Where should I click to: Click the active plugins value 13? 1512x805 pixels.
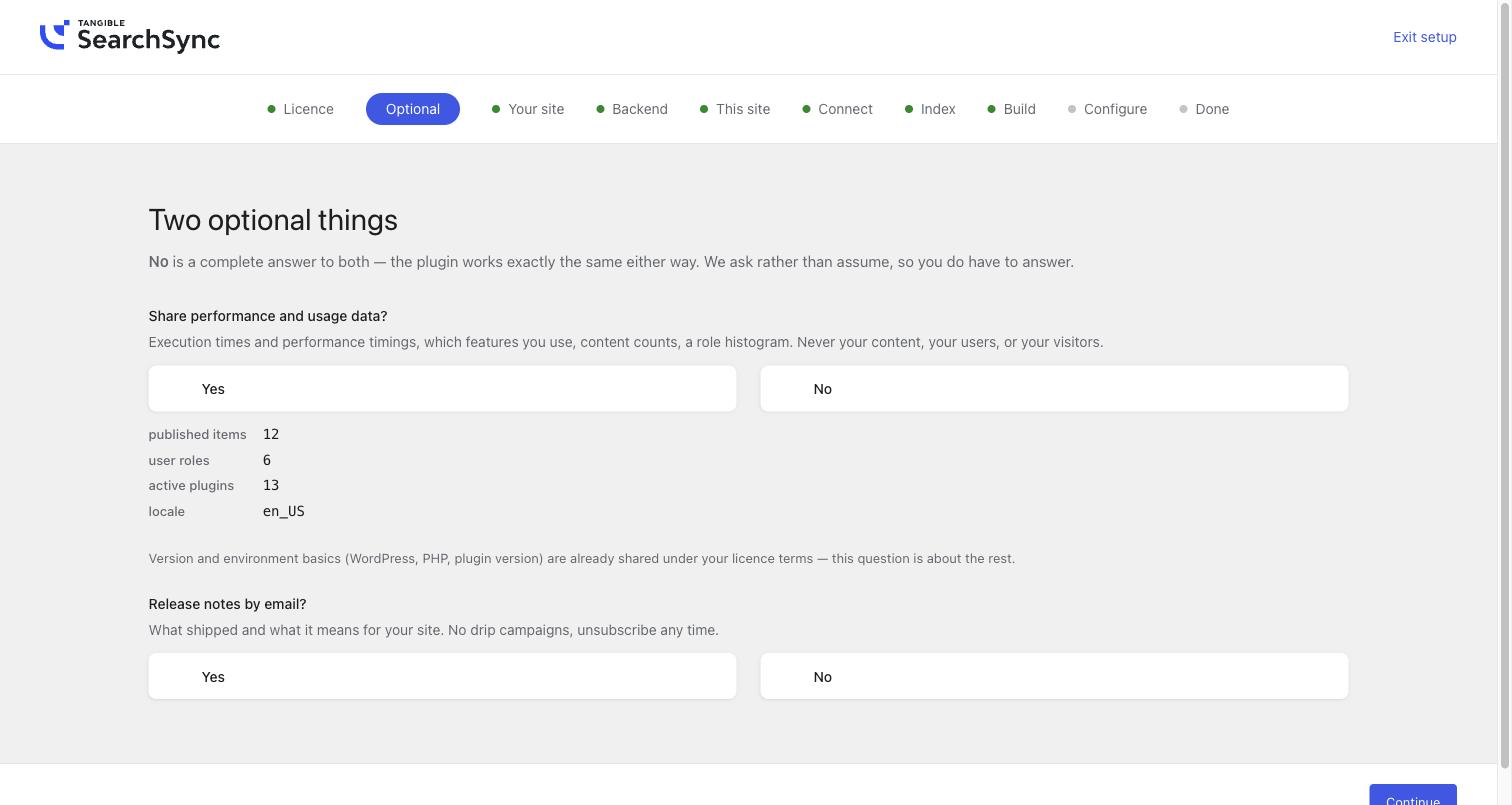coord(271,485)
